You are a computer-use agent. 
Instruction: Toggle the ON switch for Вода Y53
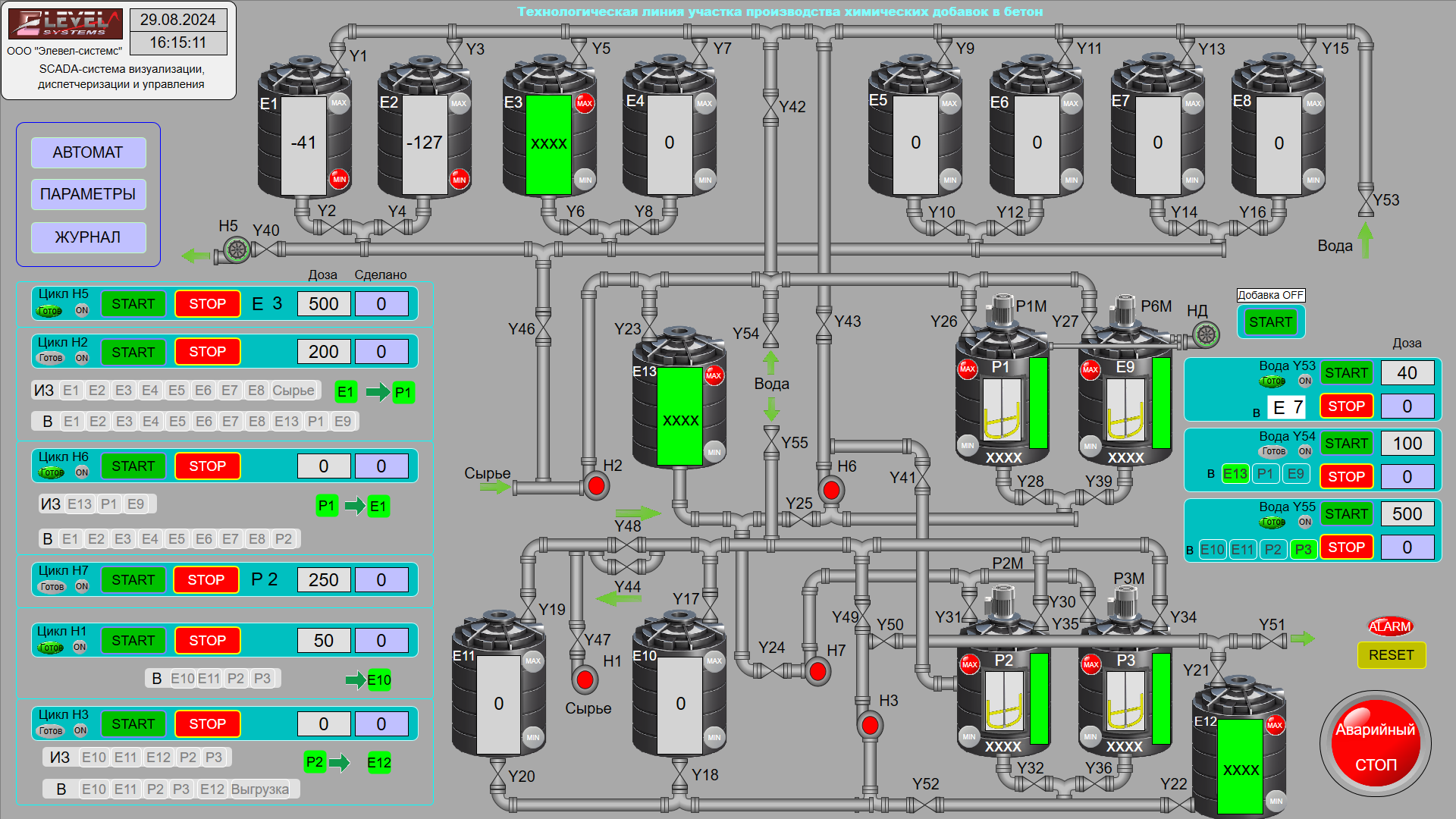coord(1304,381)
